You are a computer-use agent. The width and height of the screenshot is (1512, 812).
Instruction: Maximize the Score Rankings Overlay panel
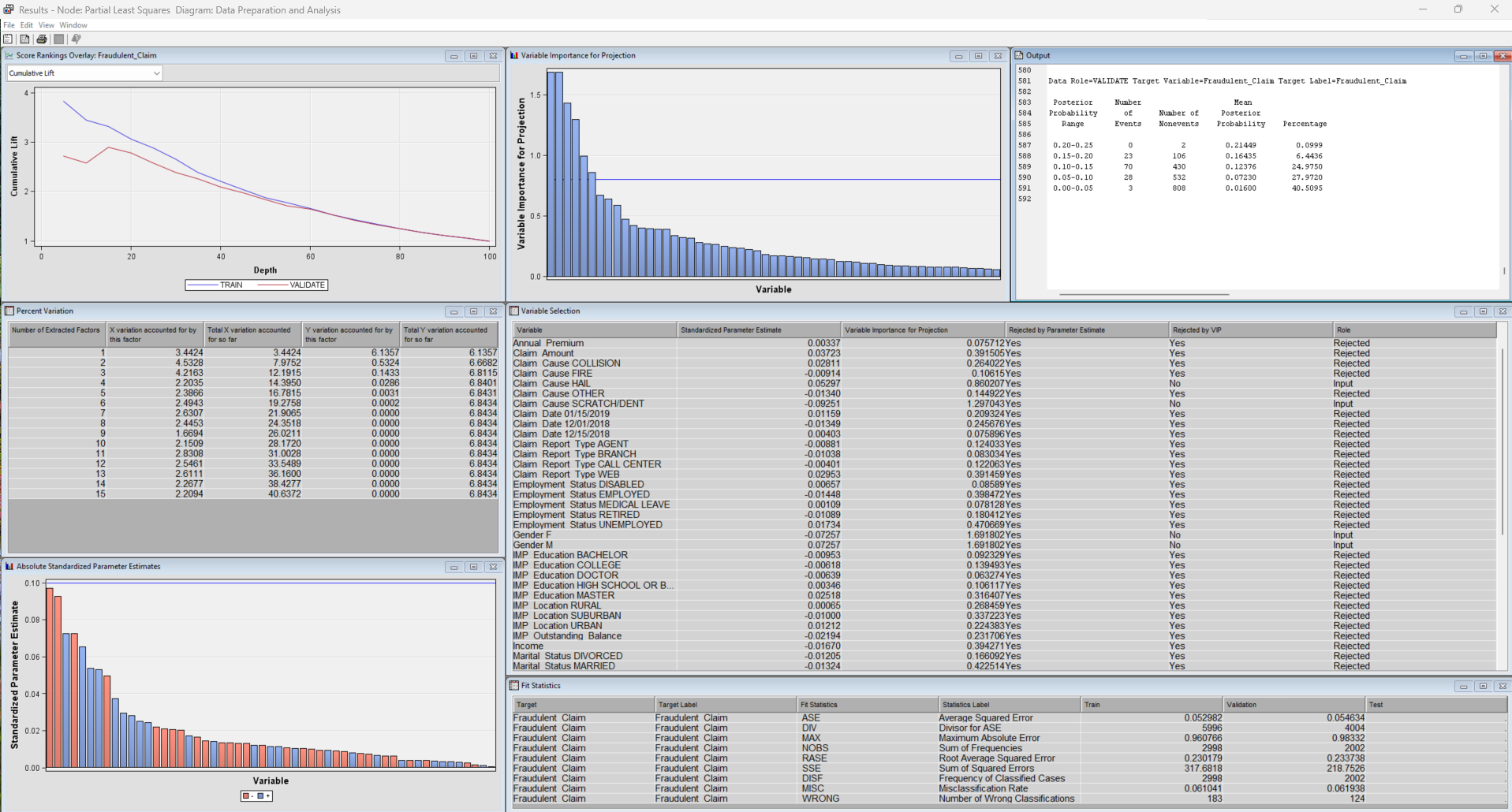473,56
